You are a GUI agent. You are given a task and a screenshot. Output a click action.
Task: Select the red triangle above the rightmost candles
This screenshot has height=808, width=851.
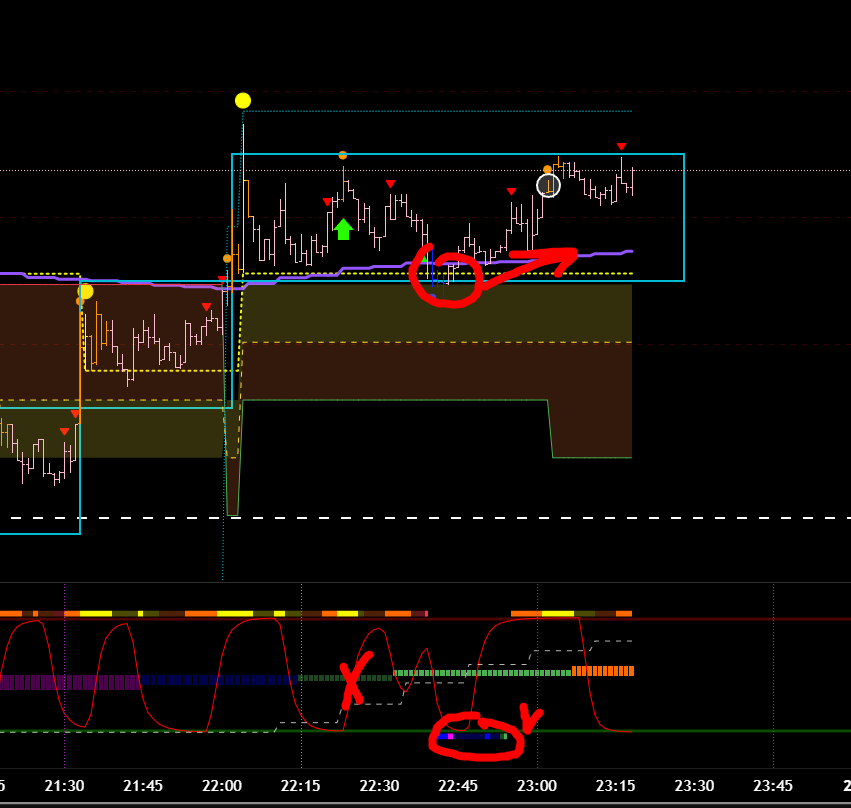tap(621, 147)
